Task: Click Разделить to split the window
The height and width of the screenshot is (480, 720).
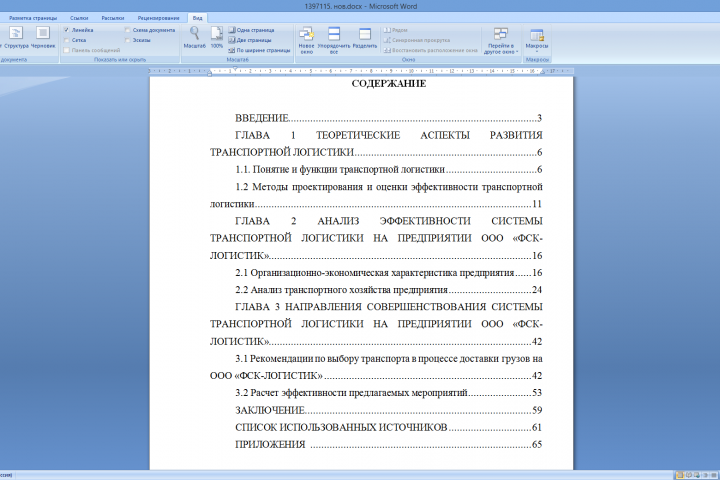Action: click(x=365, y=37)
